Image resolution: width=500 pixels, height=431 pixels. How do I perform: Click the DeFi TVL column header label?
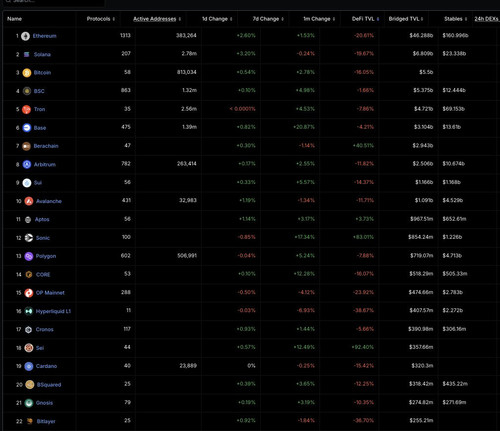(363, 19)
